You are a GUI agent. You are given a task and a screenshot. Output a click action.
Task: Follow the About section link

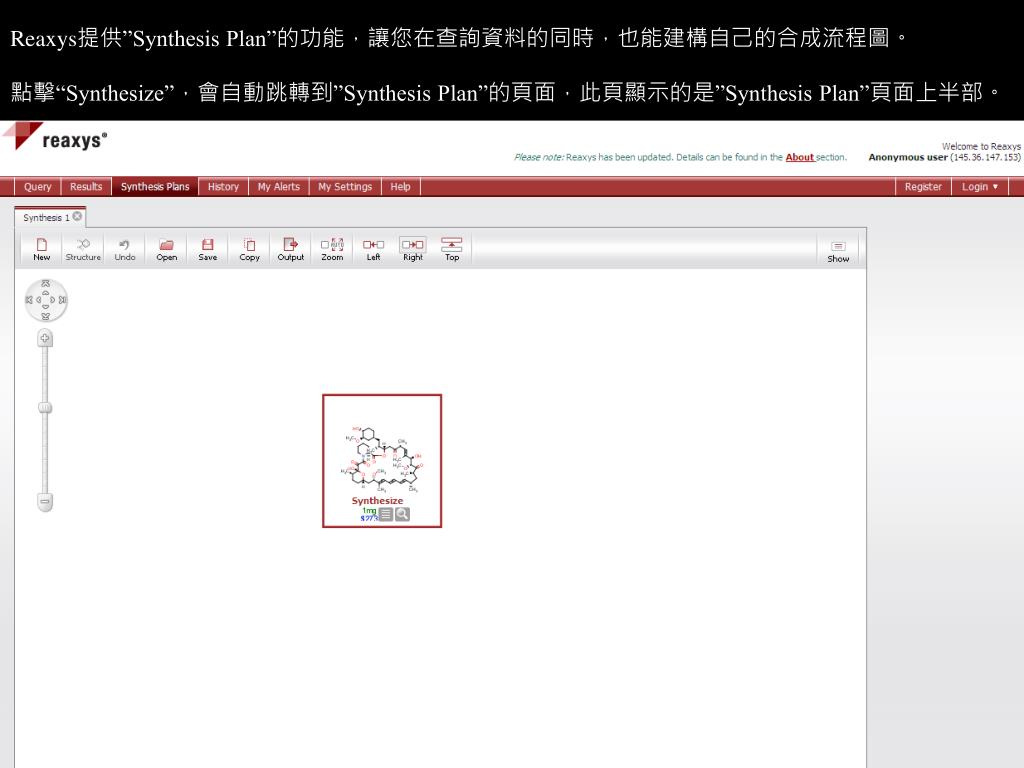[799, 157]
